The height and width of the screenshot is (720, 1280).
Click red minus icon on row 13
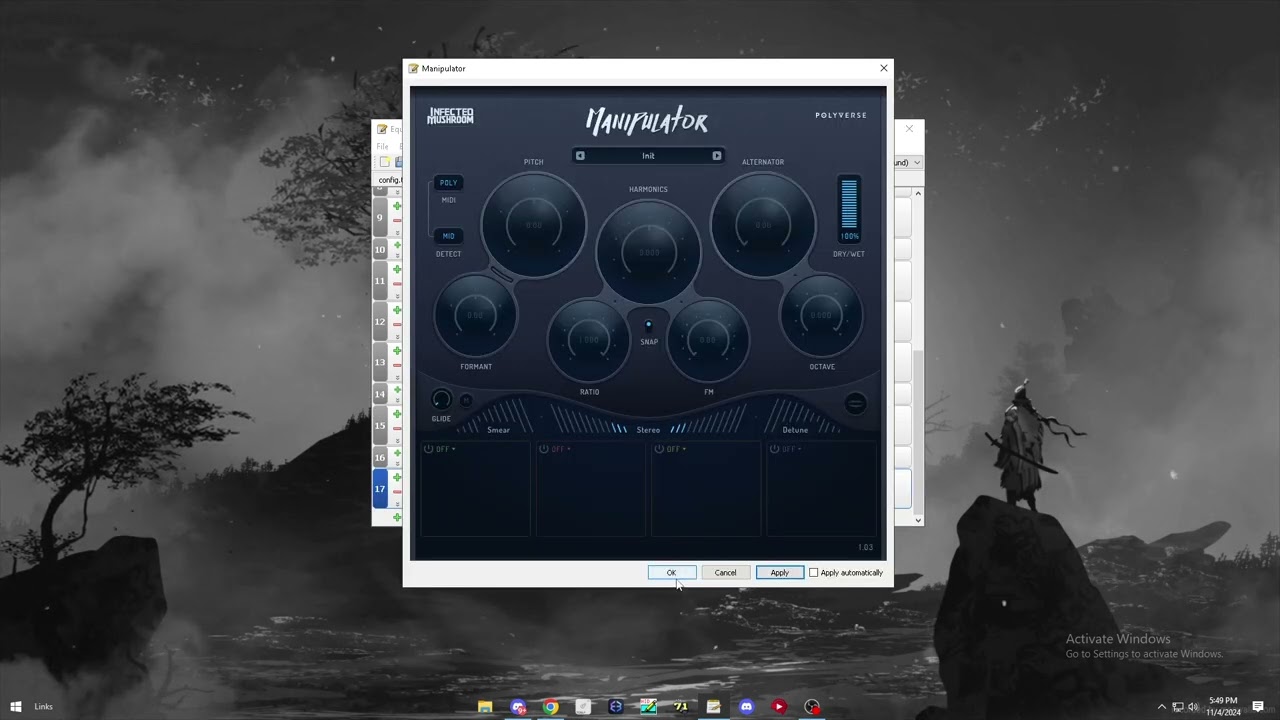(397, 367)
